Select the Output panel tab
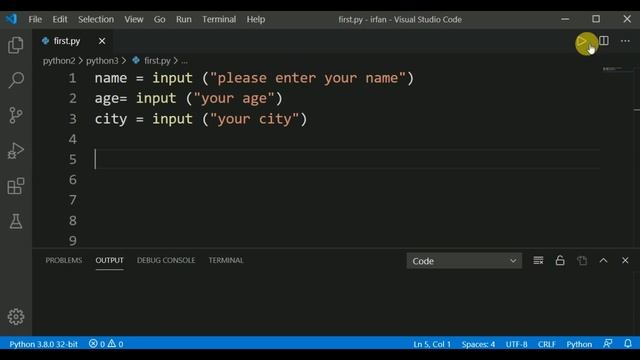Image resolution: width=640 pixels, height=360 pixels. pos(109,260)
